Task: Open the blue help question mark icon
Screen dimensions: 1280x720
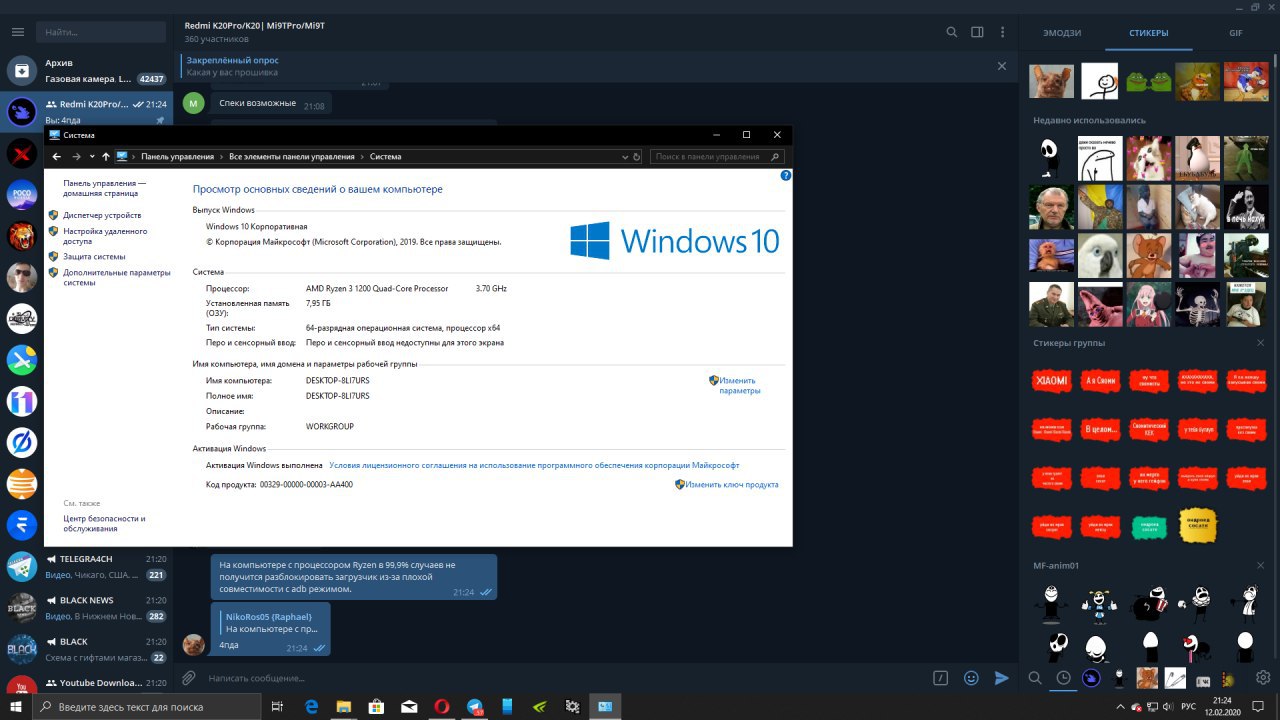Action: (x=785, y=175)
